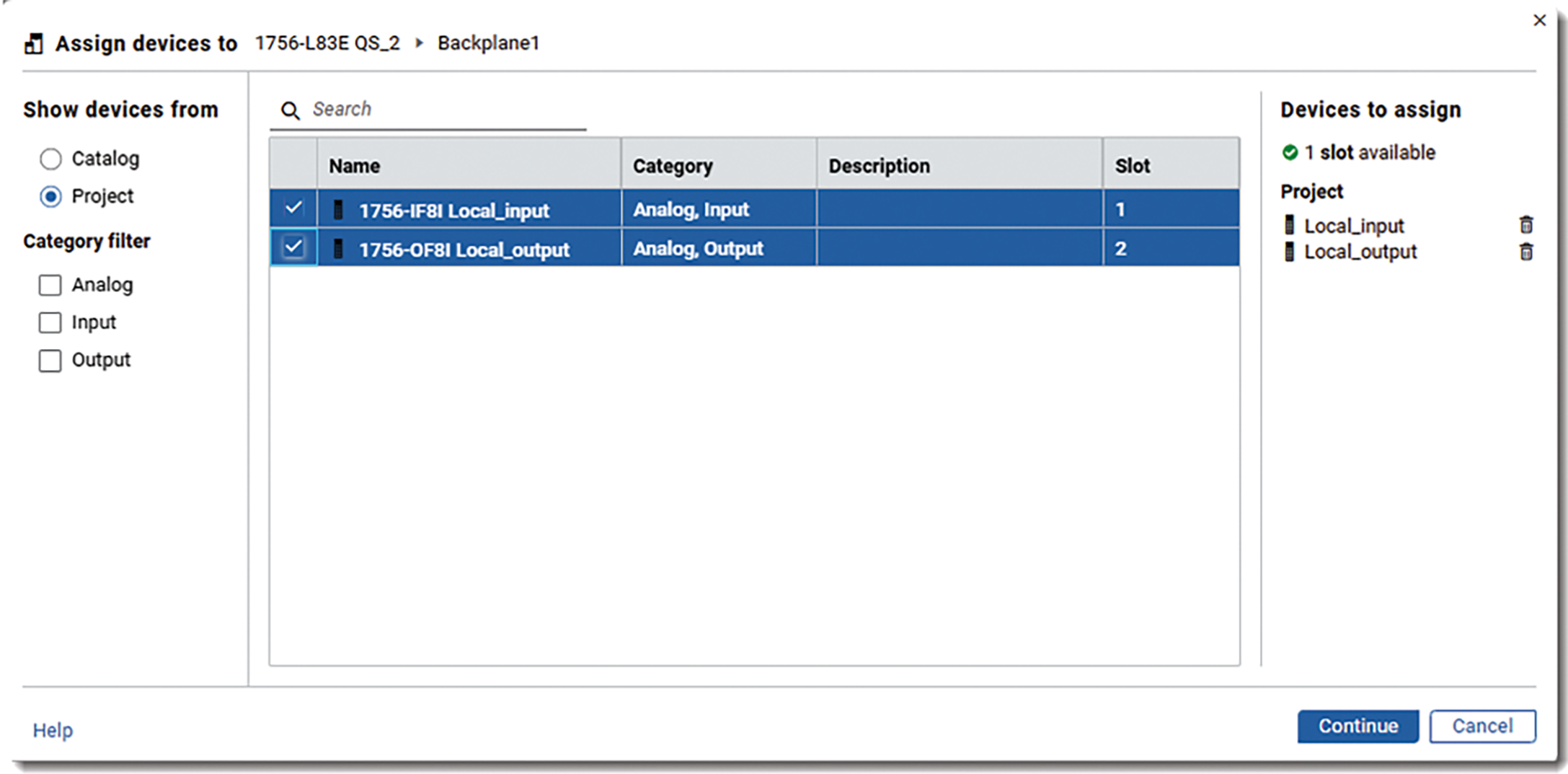Select the Catalog radio button
1568x774 pixels.
coord(50,159)
